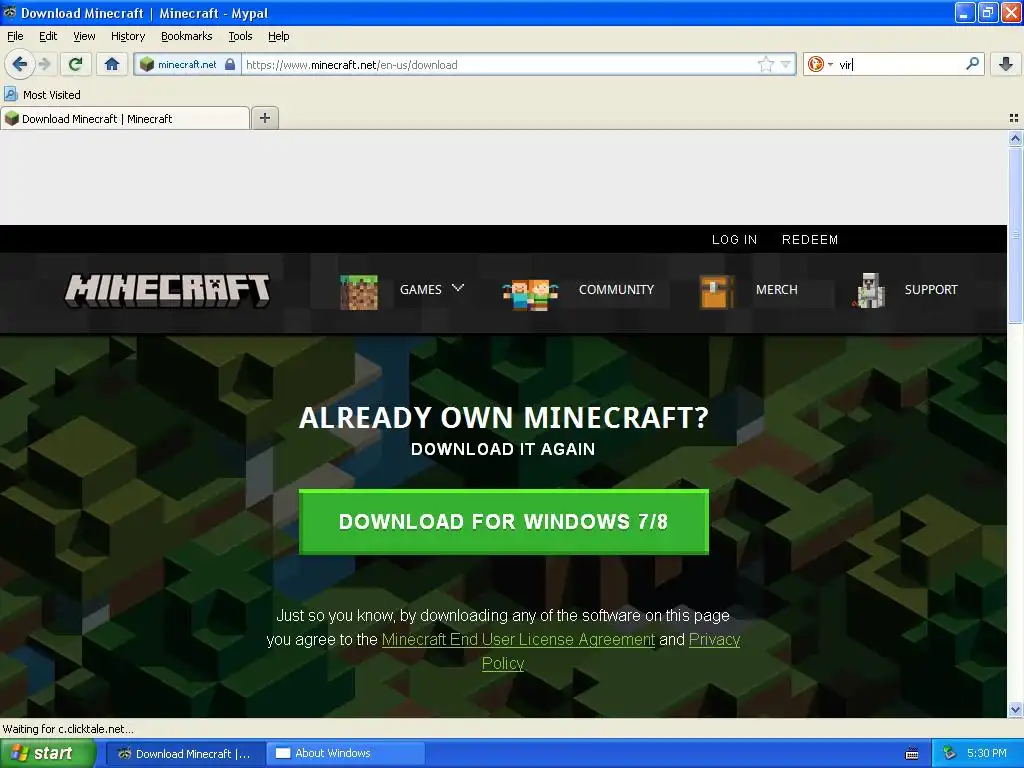
Task: Click the vertical scrollbar up arrow
Action: coord(1015,138)
